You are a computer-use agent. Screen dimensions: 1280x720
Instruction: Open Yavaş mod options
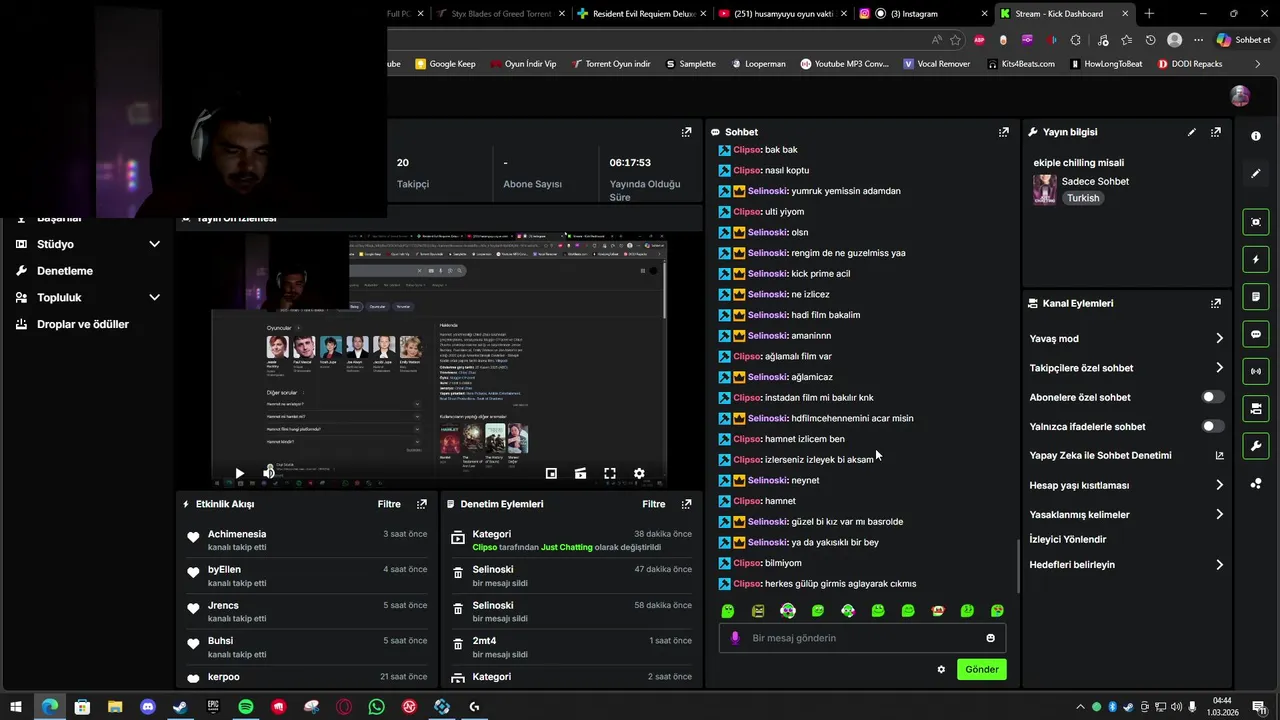click(x=1126, y=338)
